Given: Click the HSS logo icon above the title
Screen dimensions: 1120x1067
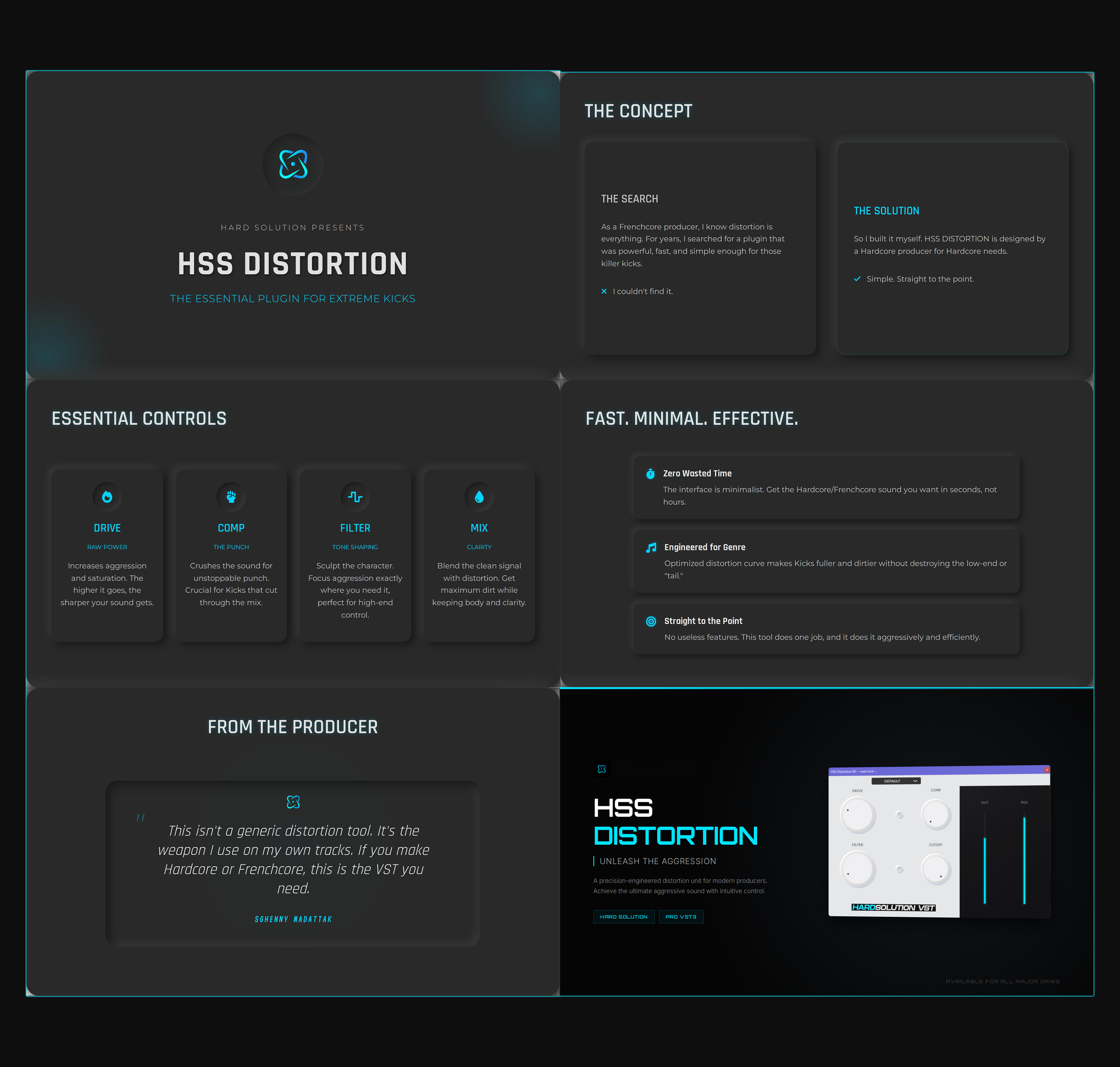Looking at the screenshot, I should (293, 164).
